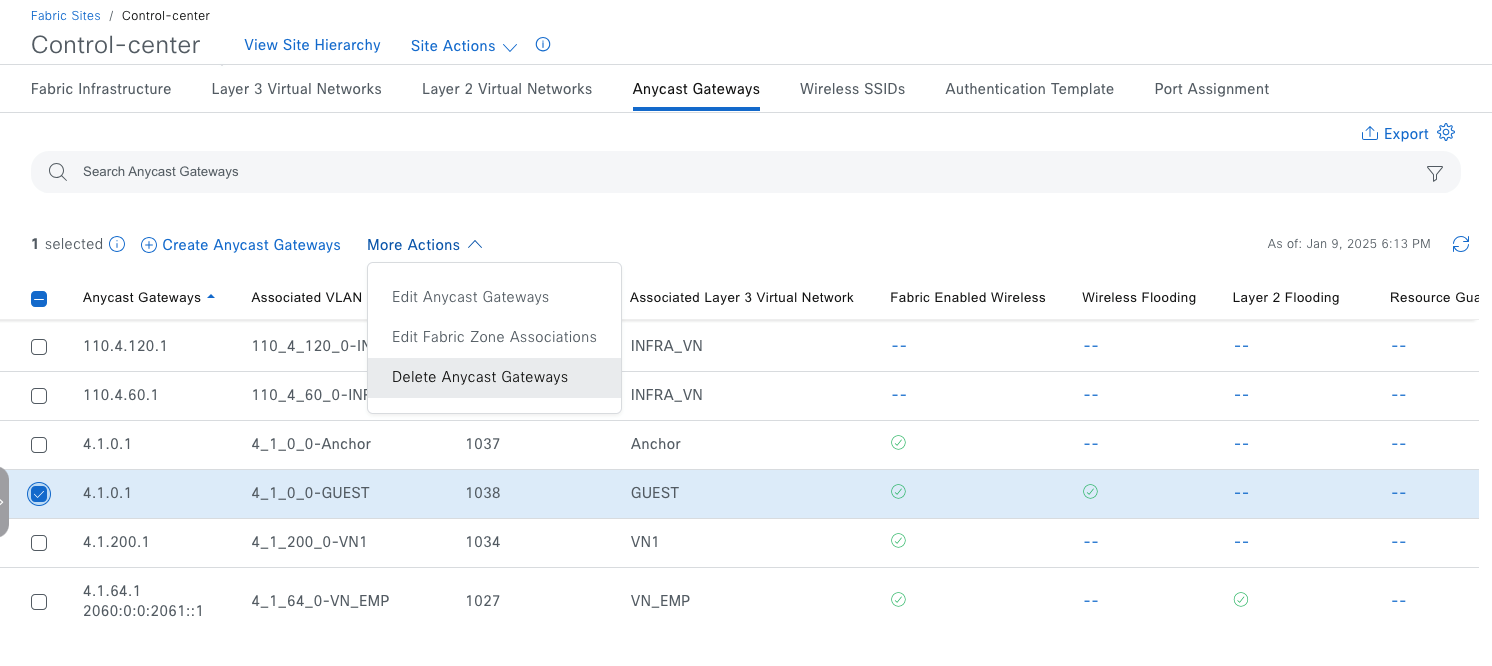The height and width of the screenshot is (666, 1492).
Task: Choose Delete Anycast Gateways menu option
Action: click(480, 377)
